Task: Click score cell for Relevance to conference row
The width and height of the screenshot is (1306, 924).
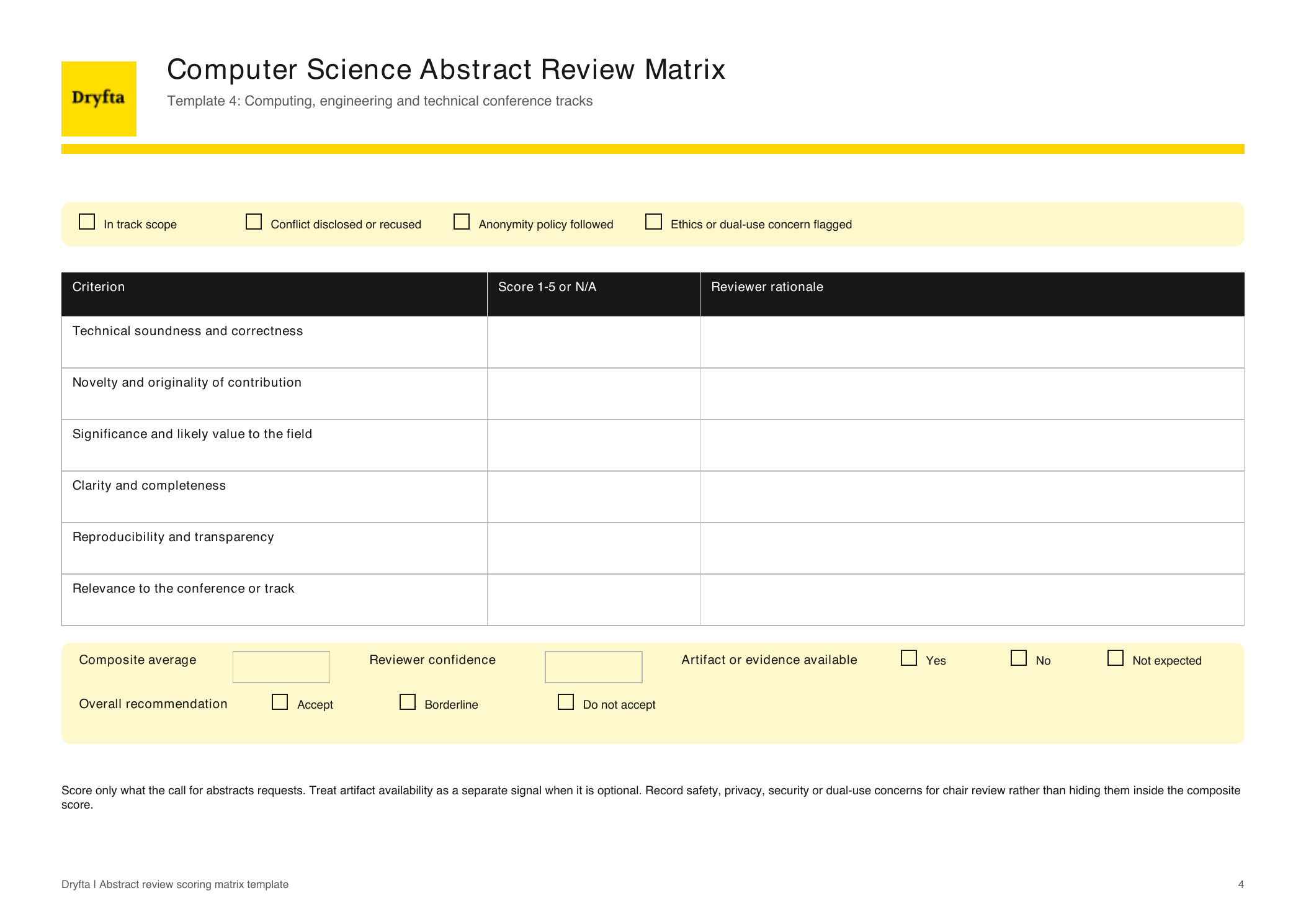Action: click(x=594, y=600)
